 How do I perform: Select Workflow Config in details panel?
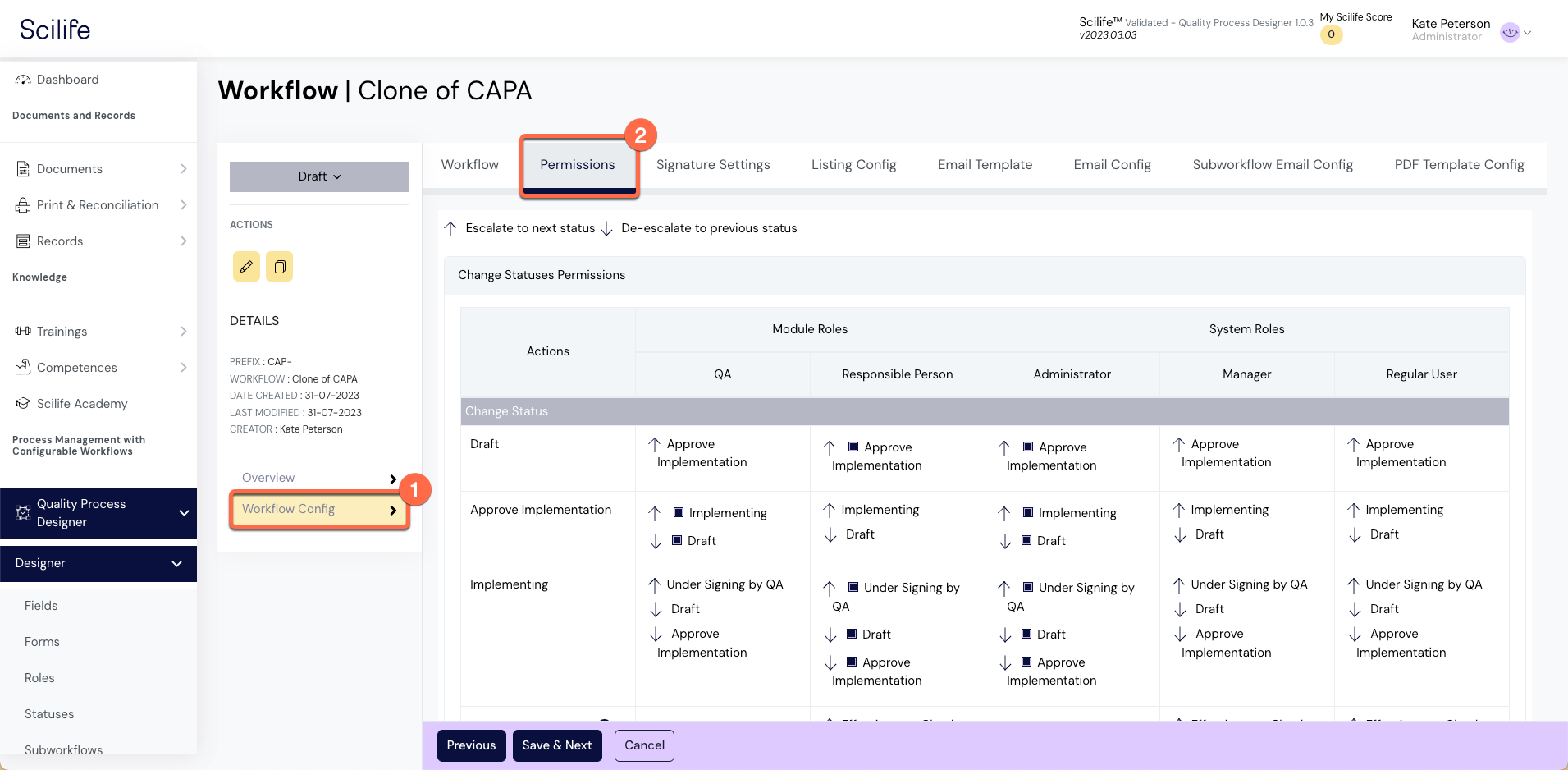click(318, 510)
